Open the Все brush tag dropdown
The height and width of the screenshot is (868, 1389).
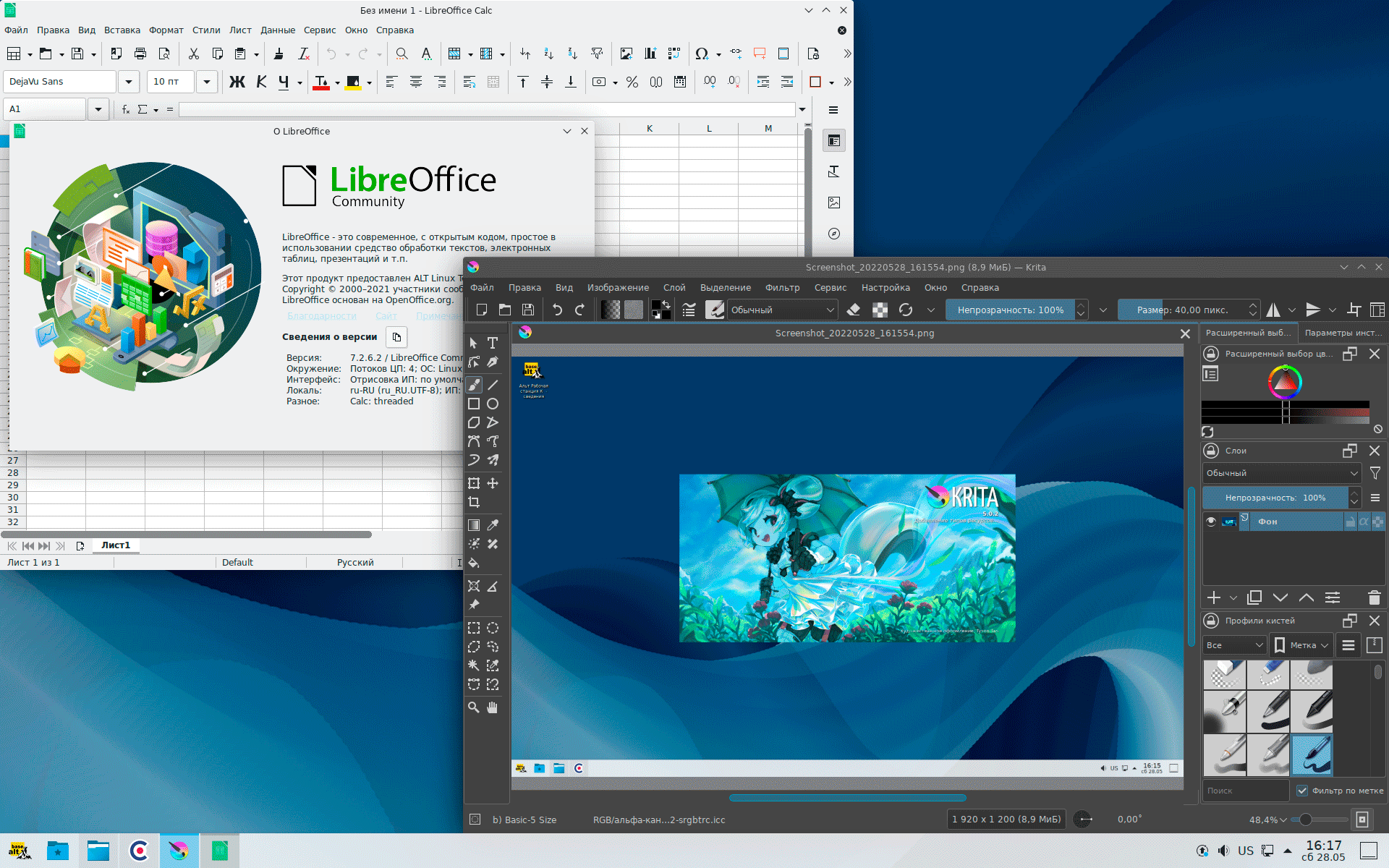point(1234,645)
